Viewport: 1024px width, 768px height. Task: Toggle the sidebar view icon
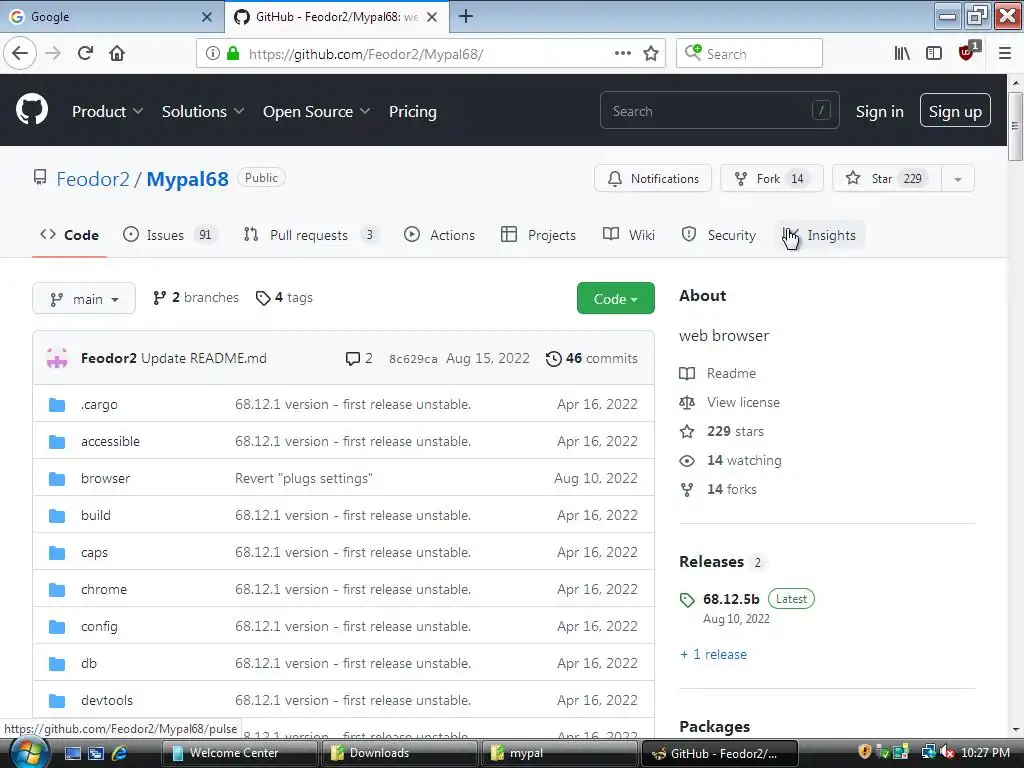(934, 54)
